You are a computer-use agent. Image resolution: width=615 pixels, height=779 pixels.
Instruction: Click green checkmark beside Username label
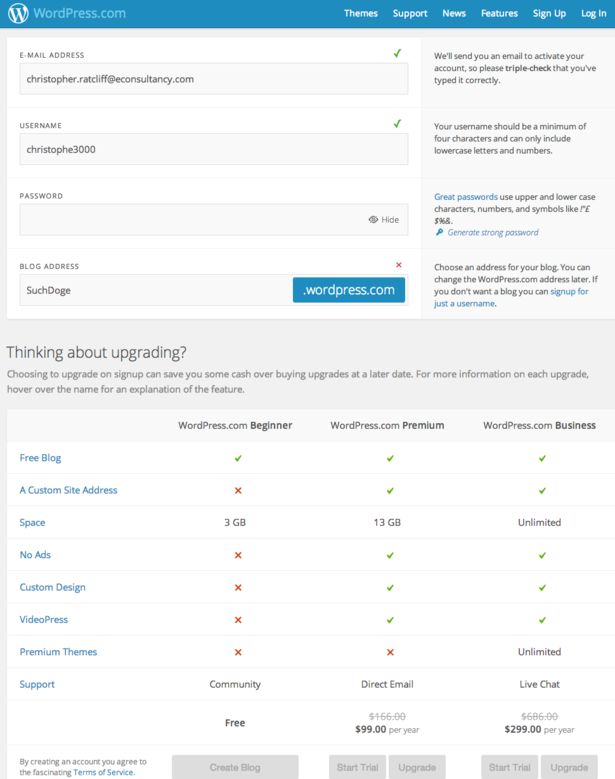click(397, 124)
